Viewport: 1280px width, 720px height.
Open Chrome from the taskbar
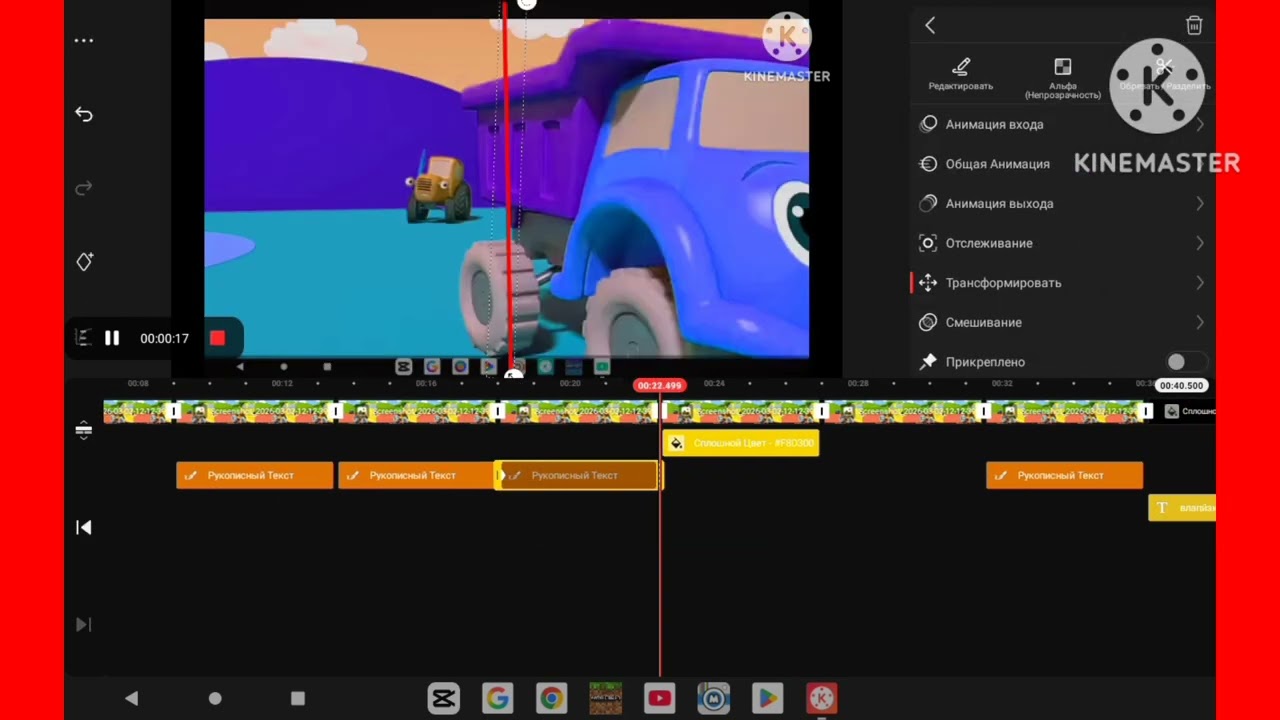tap(551, 698)
